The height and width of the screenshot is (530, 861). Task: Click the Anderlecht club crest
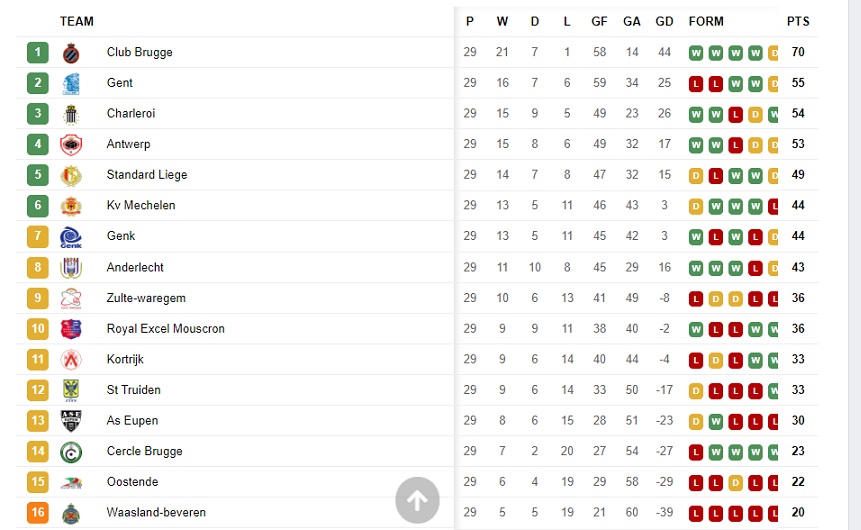(71, 267)
